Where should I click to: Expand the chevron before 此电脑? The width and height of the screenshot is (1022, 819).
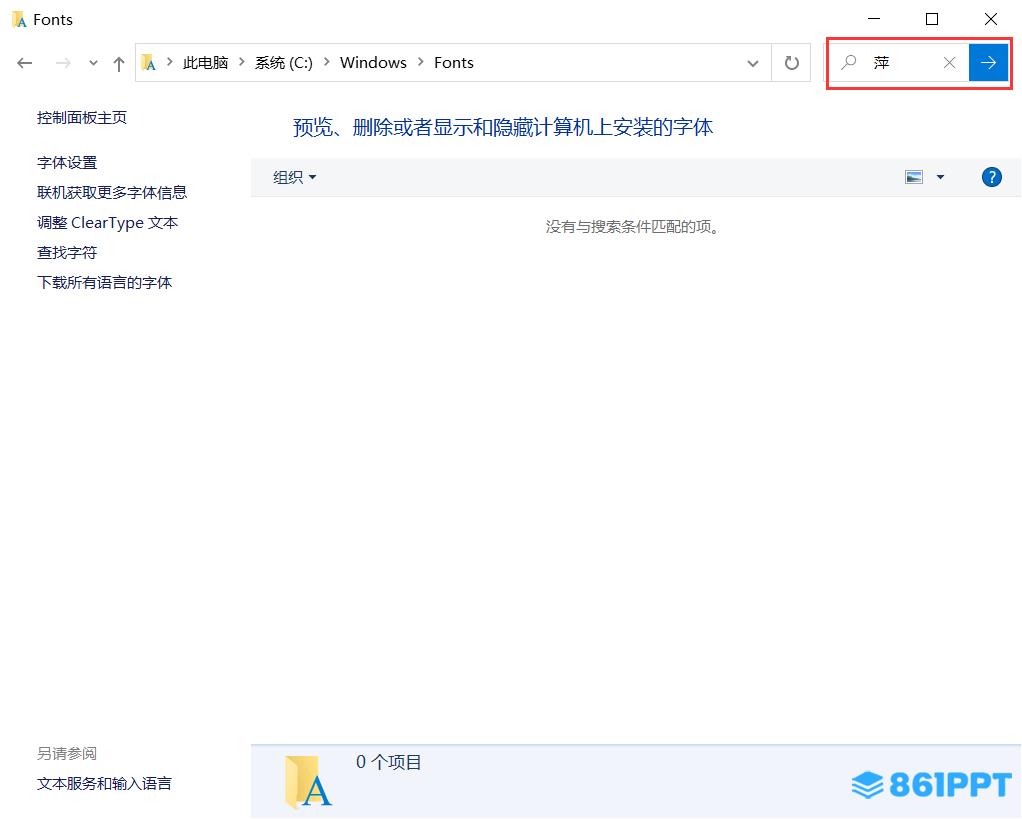[169, 62]
